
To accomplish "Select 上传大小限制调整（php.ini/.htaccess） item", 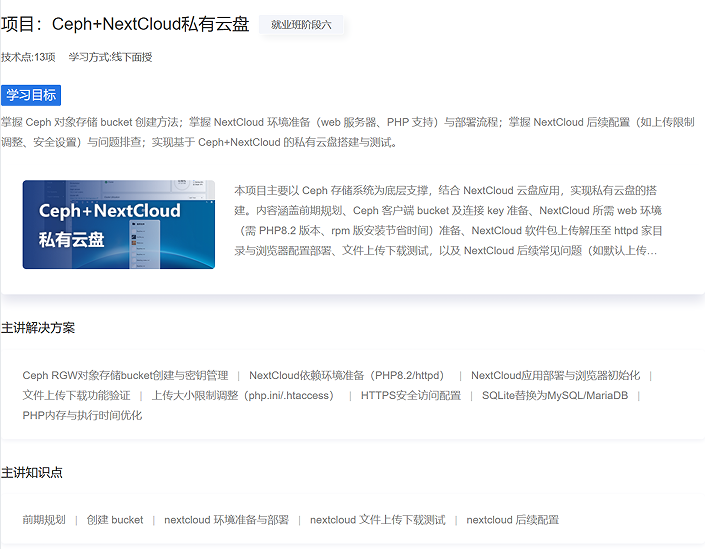I will click(x=245, y=395).
